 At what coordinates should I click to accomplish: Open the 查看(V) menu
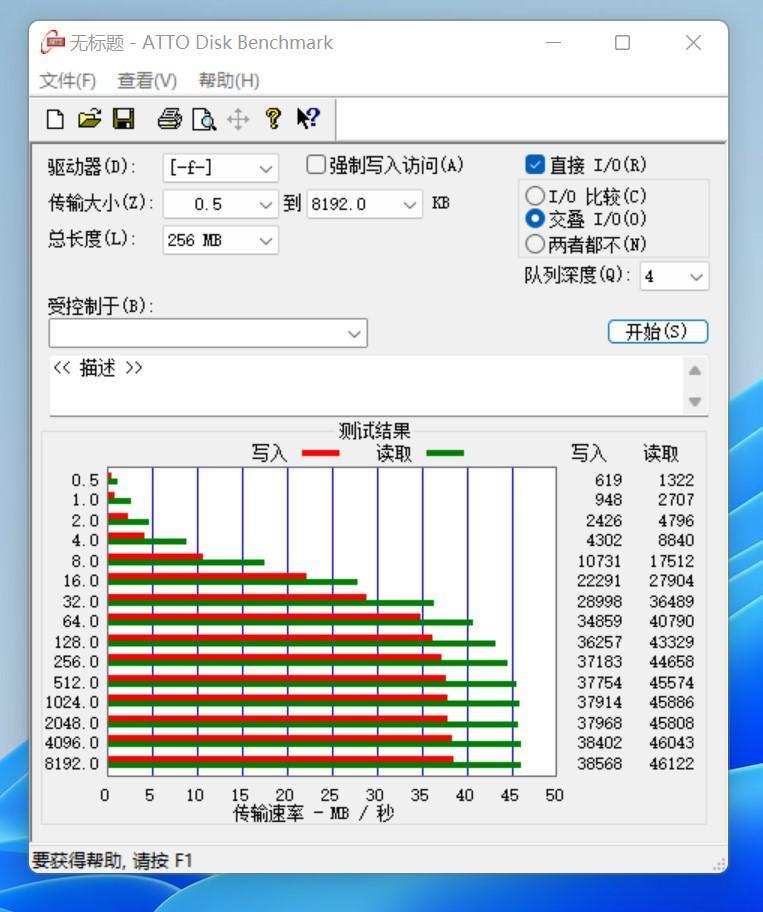[147, 80]
